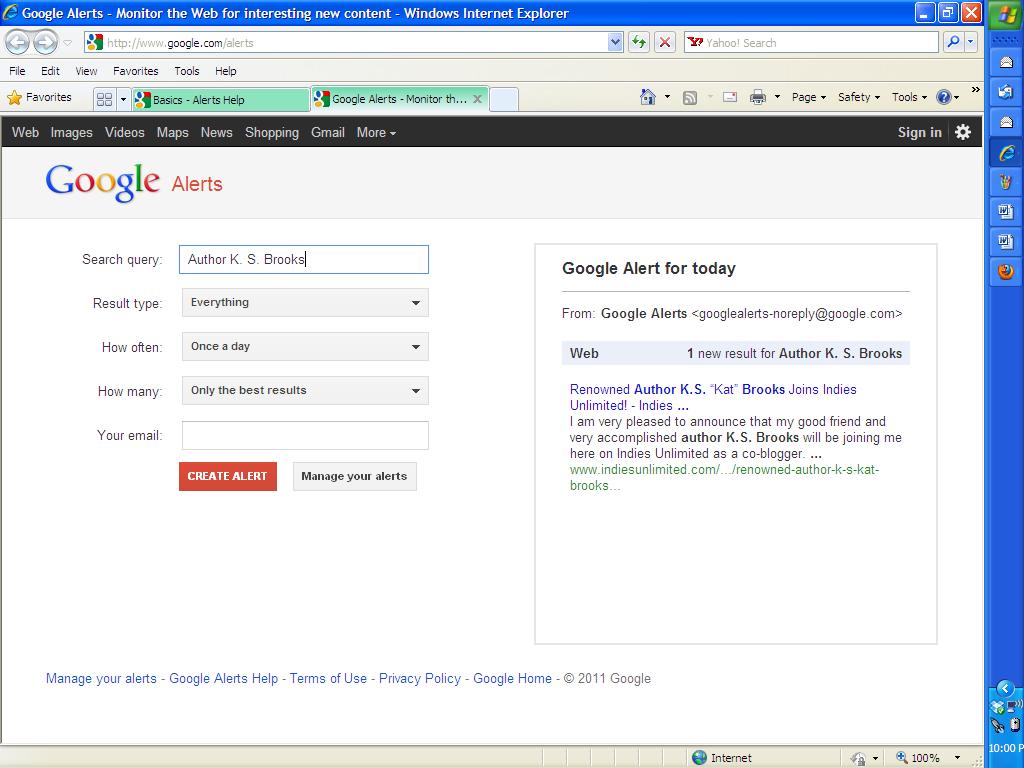Open the zoom level dropdown arrow

(x=957, y=758)
